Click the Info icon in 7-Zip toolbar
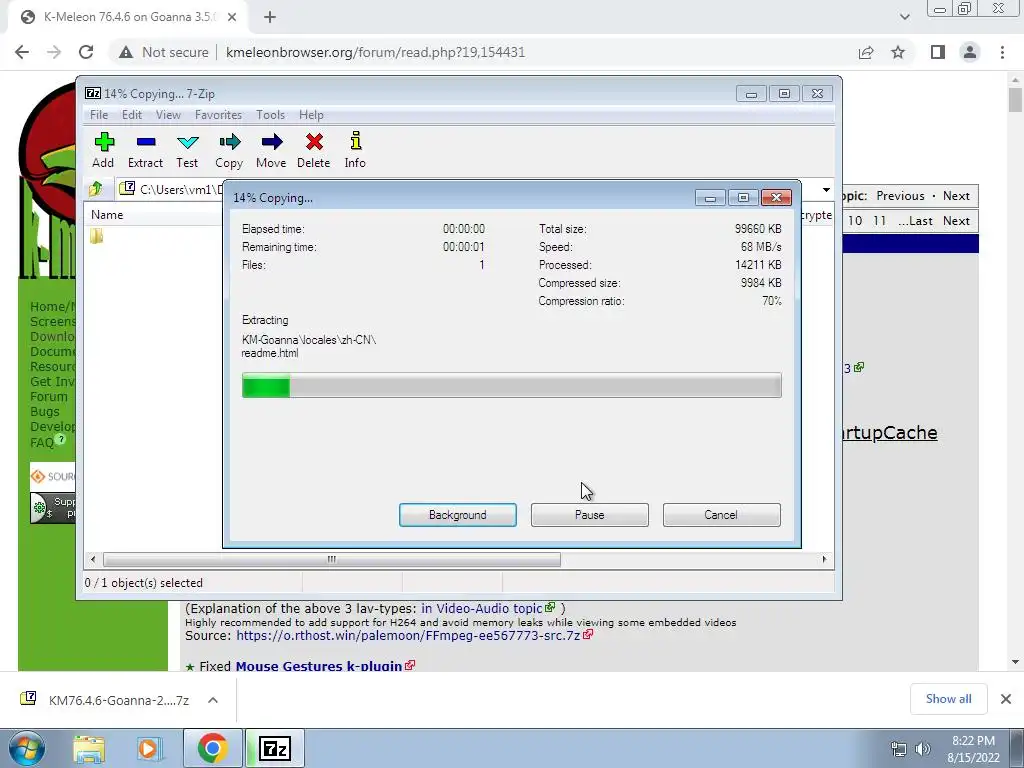The height and width of the screenshot is (768, 1024). click(x=355, y=150)
